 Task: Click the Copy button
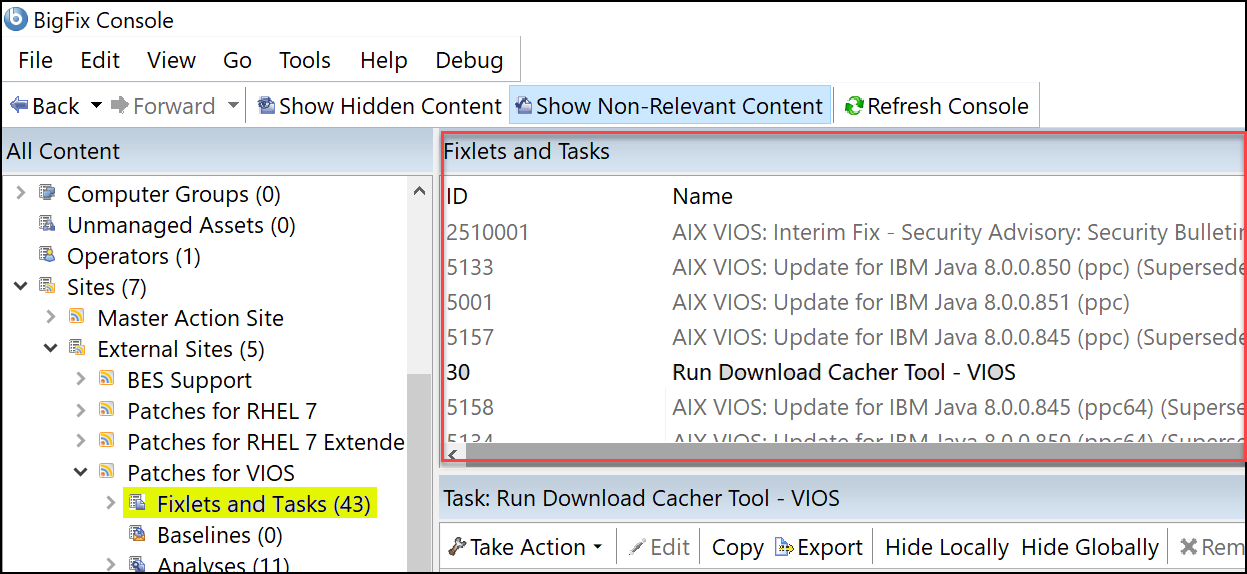click(x=737, y=547)
